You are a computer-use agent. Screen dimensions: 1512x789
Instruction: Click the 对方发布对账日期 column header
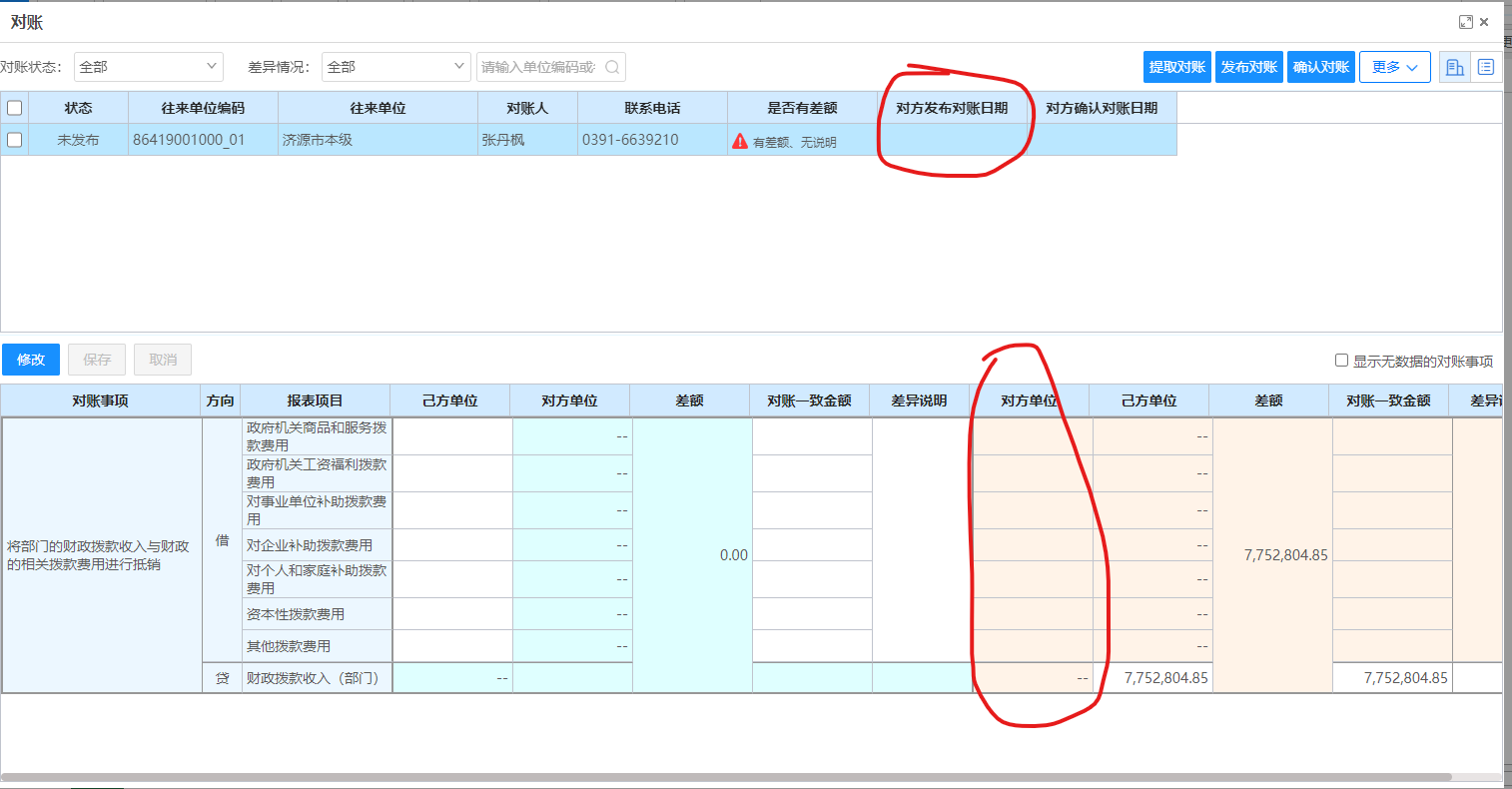coord(953,108)
